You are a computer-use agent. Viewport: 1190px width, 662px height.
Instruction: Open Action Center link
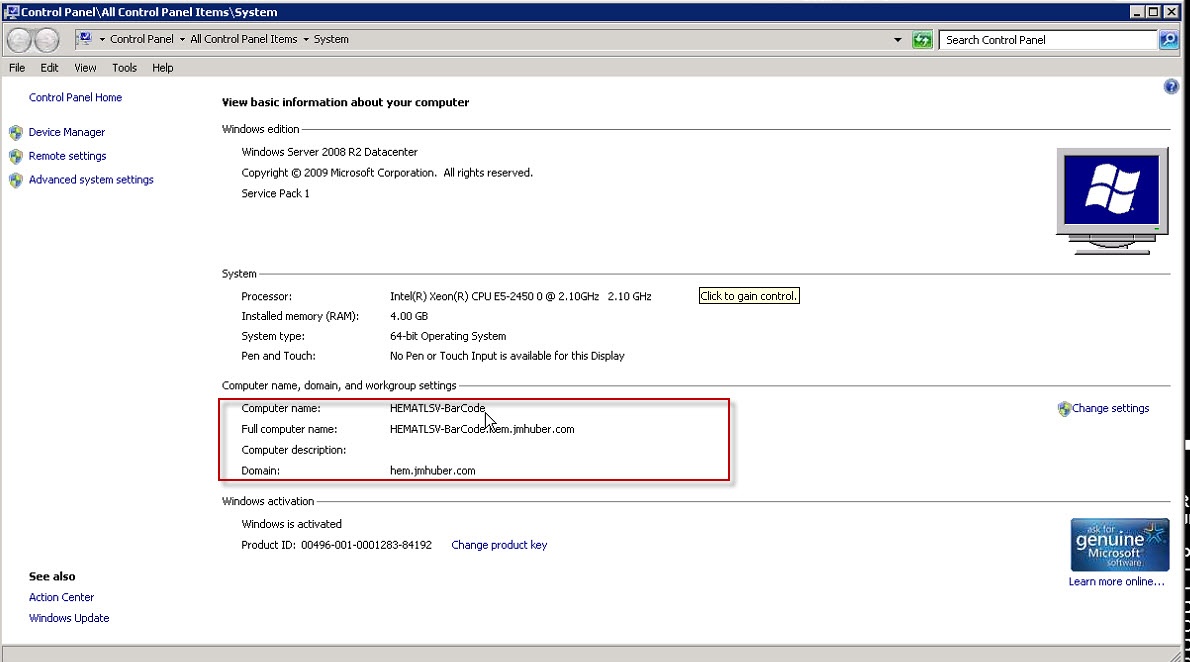click(61, 597)
